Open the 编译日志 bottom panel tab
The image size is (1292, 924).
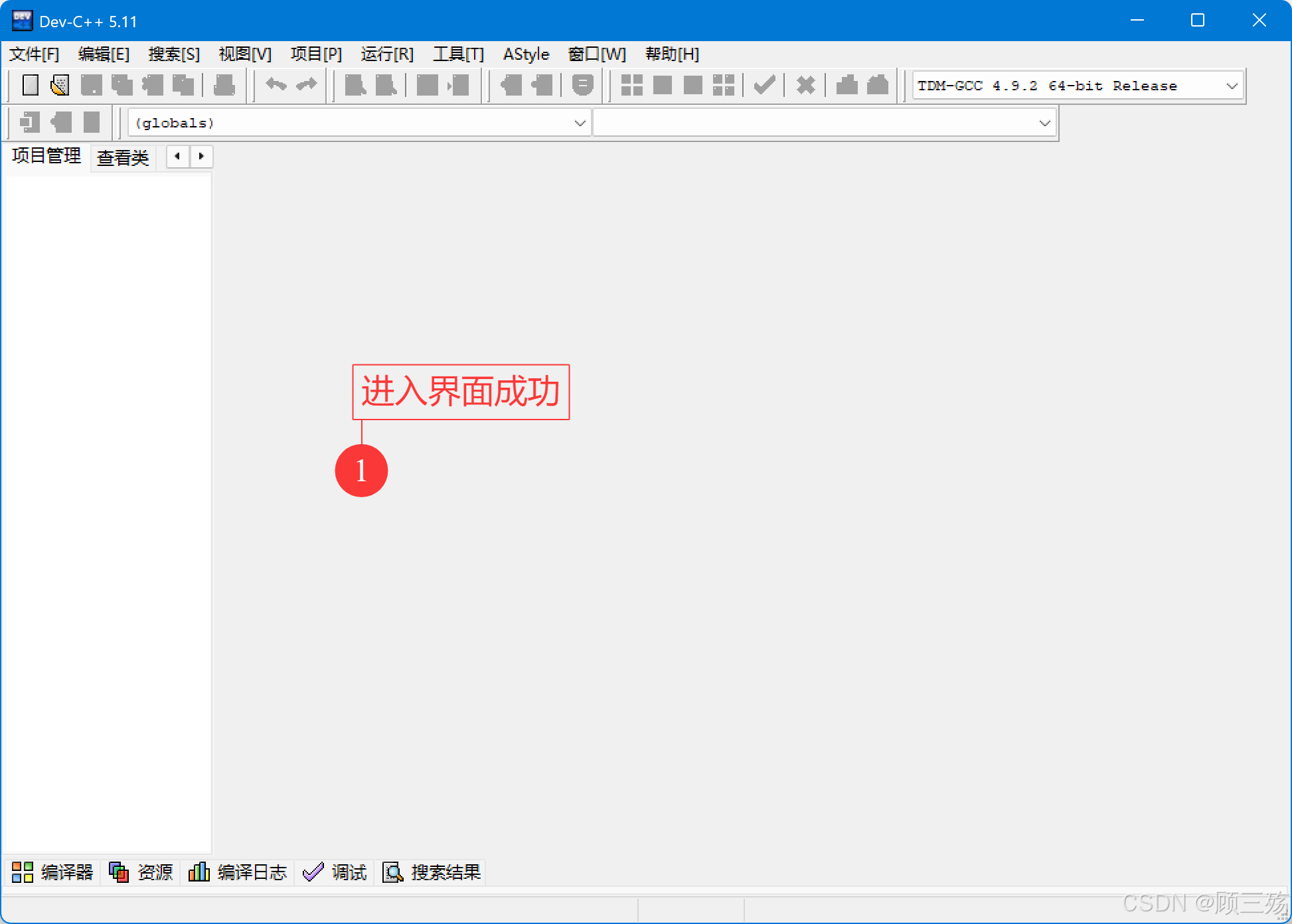click(x=238, y=872)
